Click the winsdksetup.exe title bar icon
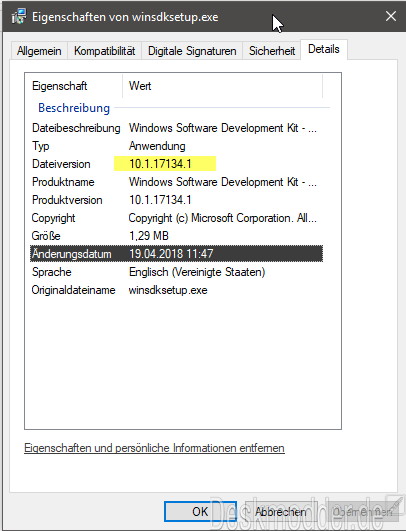Screen dimensions: 406x531 point(19,16)
